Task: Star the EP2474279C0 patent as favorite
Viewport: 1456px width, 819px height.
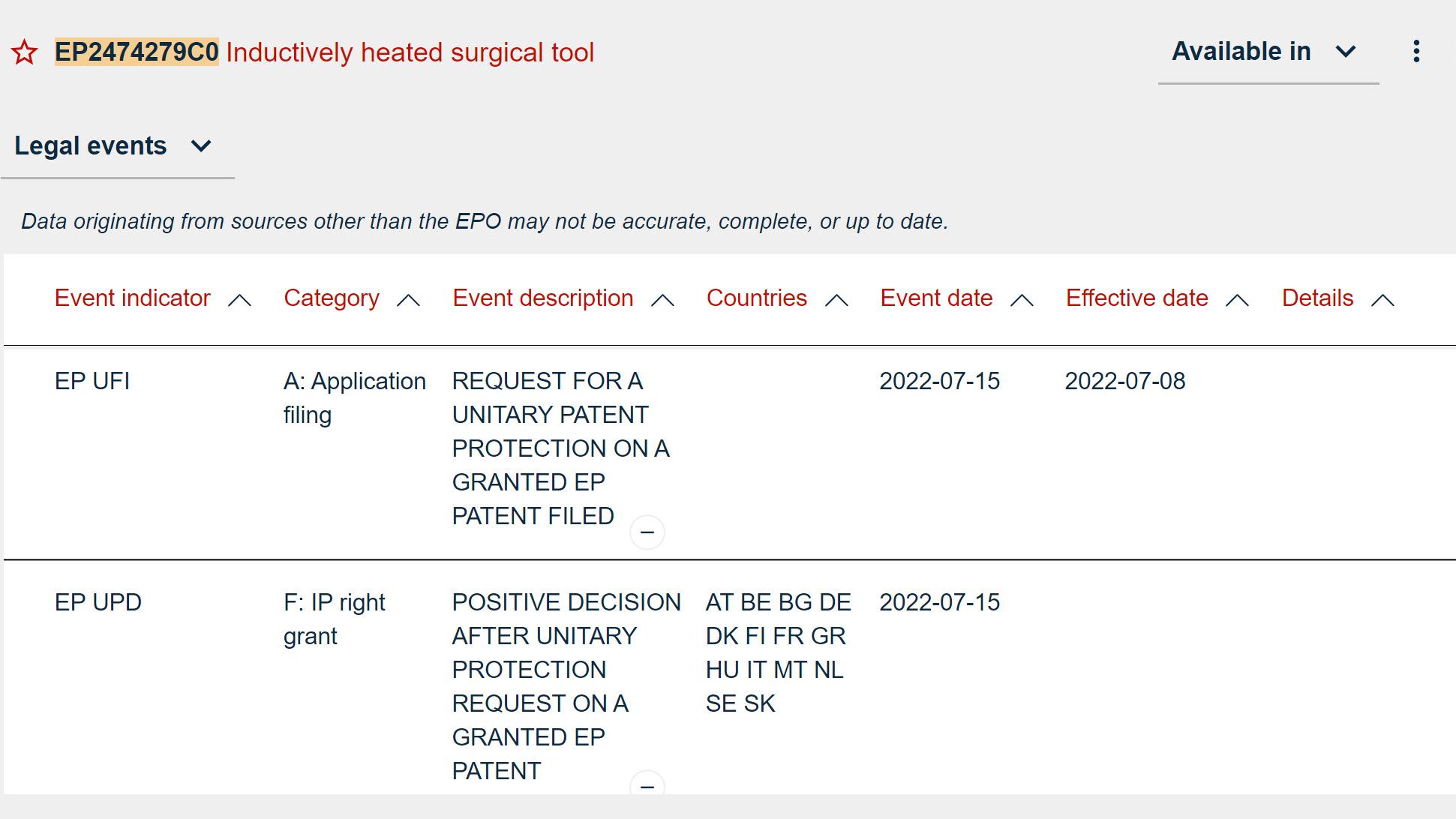Action: (x=25, y=52)
